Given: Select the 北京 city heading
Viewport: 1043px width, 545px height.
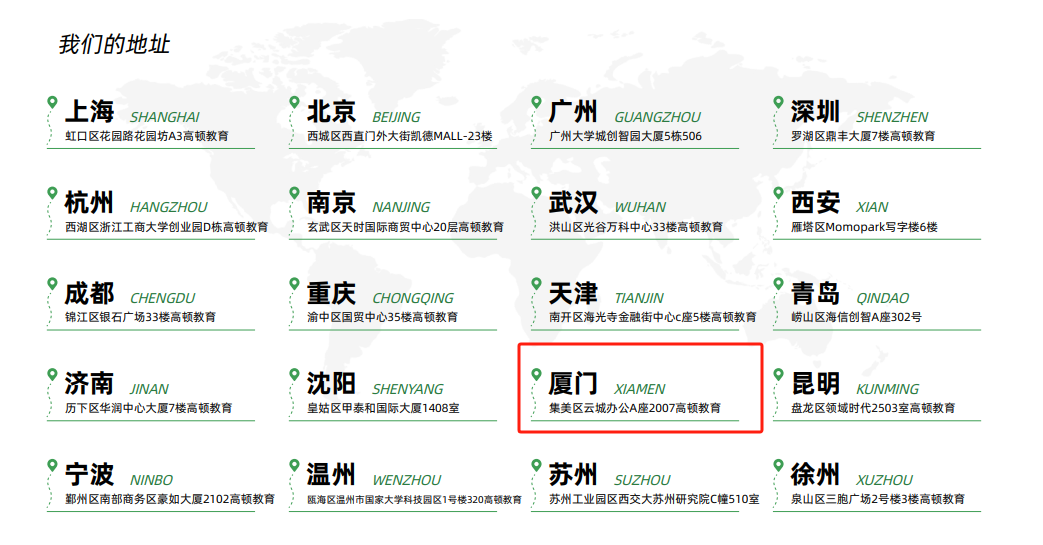Looking at the screenshot, I should pos(331,111).
